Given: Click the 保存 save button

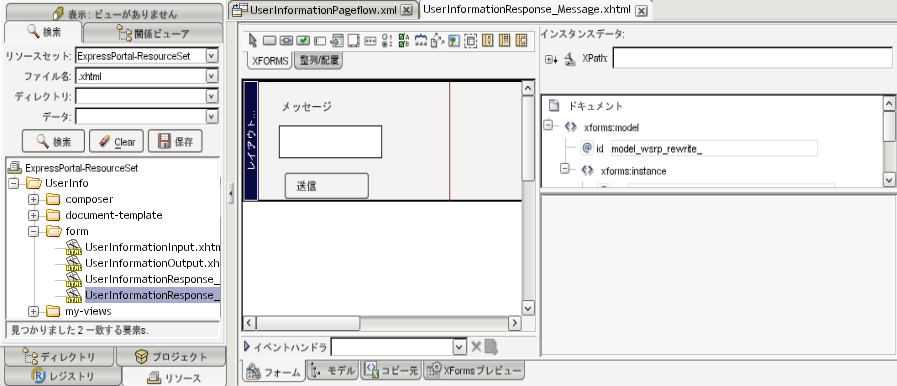Looking at the screenshot, I should pyautogui.click(x=175, y=141).
